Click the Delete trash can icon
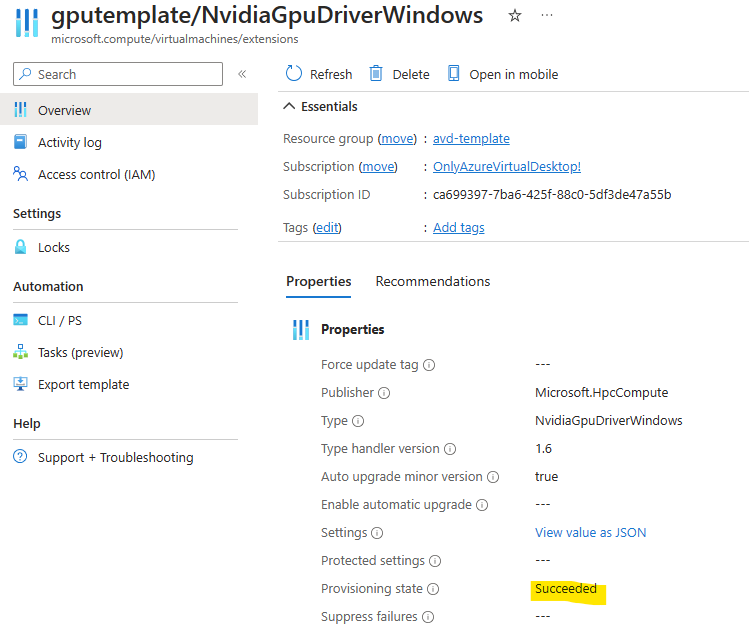The width and height of the screenshot is (749, 630). [376, 74]
